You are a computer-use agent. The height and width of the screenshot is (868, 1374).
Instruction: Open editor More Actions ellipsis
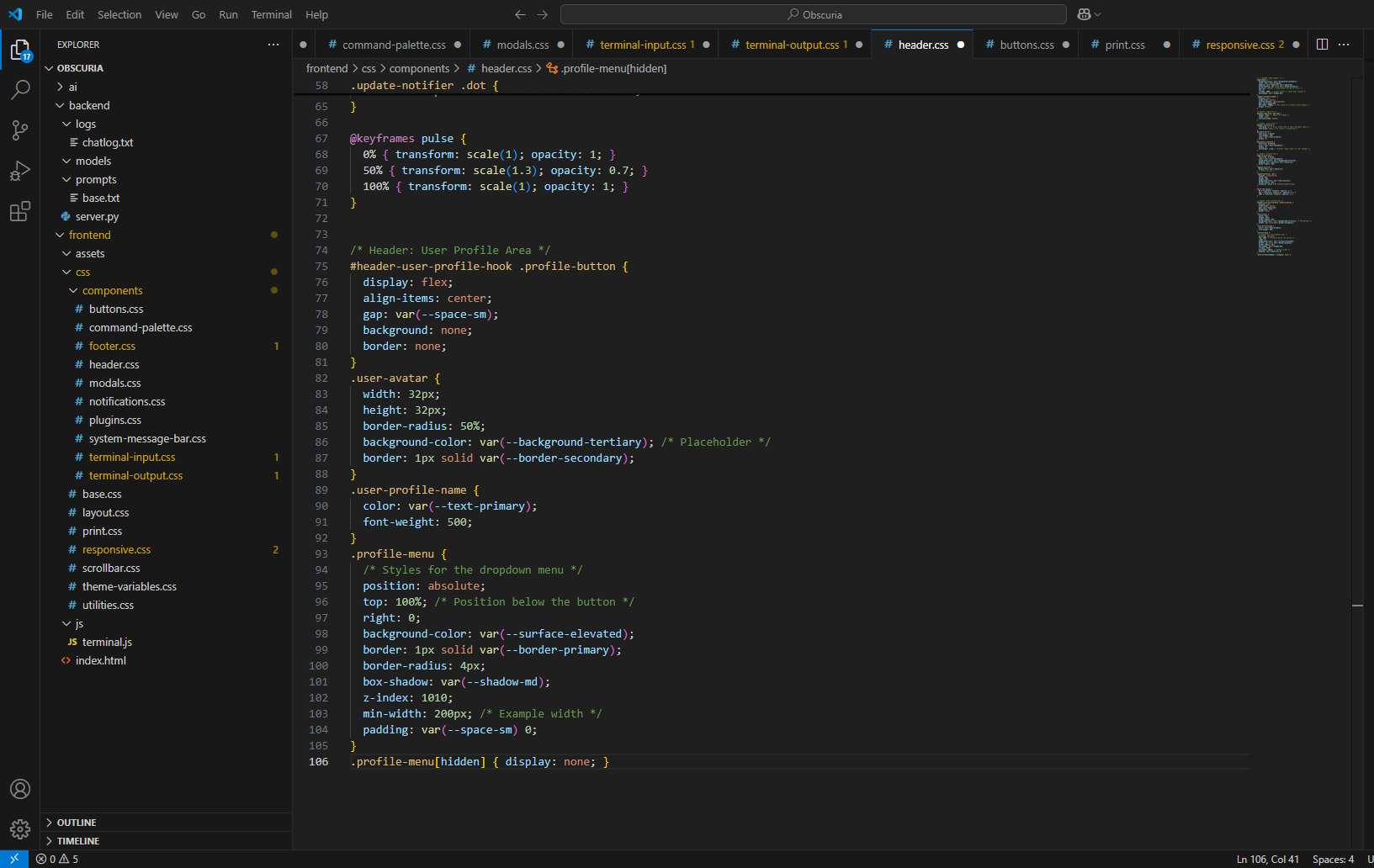[x=1344, y=45]
